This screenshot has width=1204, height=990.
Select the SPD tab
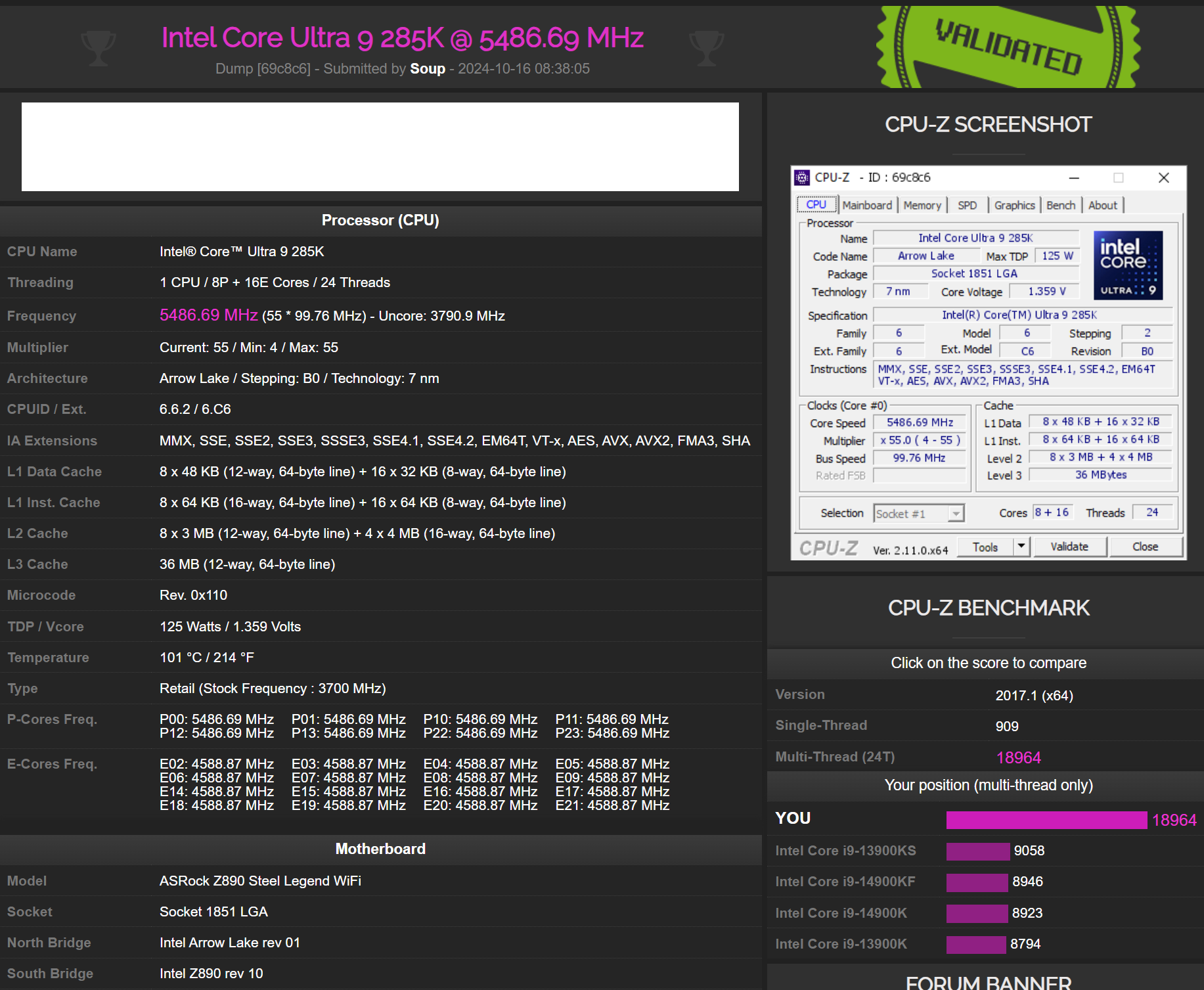967,204
